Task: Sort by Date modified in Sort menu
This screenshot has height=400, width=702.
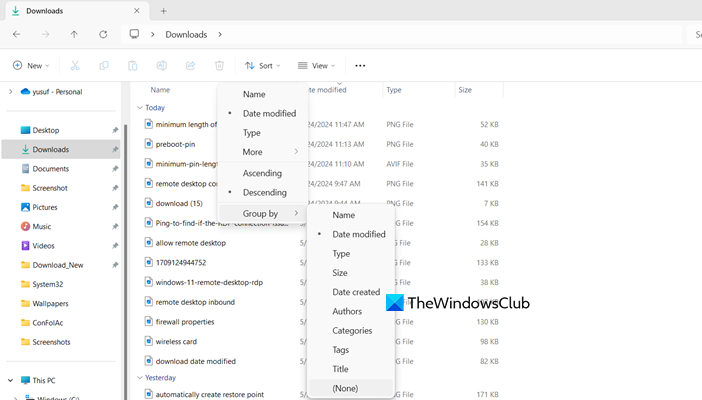Action: [263, 113]
